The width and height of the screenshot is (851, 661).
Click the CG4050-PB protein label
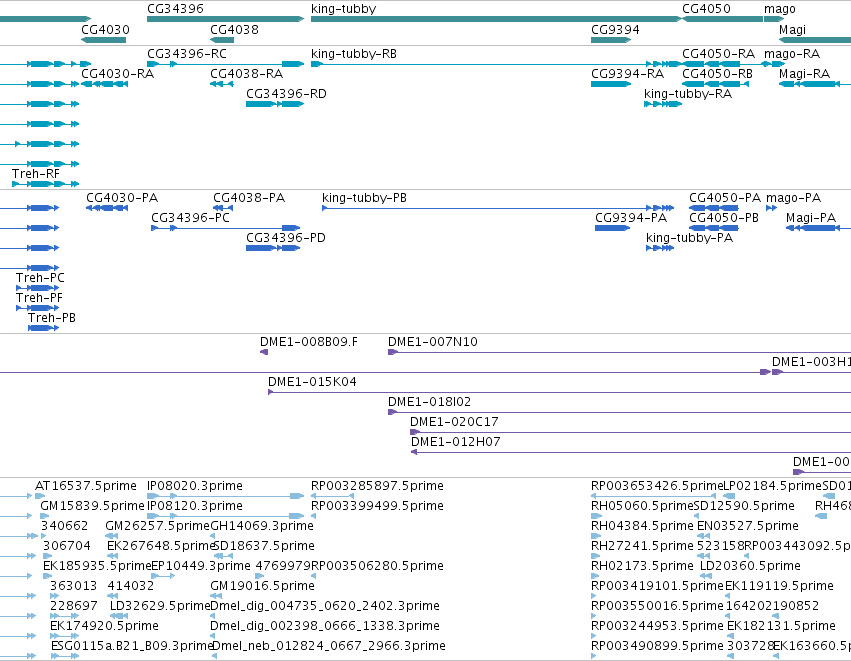[x=723, y=218]
